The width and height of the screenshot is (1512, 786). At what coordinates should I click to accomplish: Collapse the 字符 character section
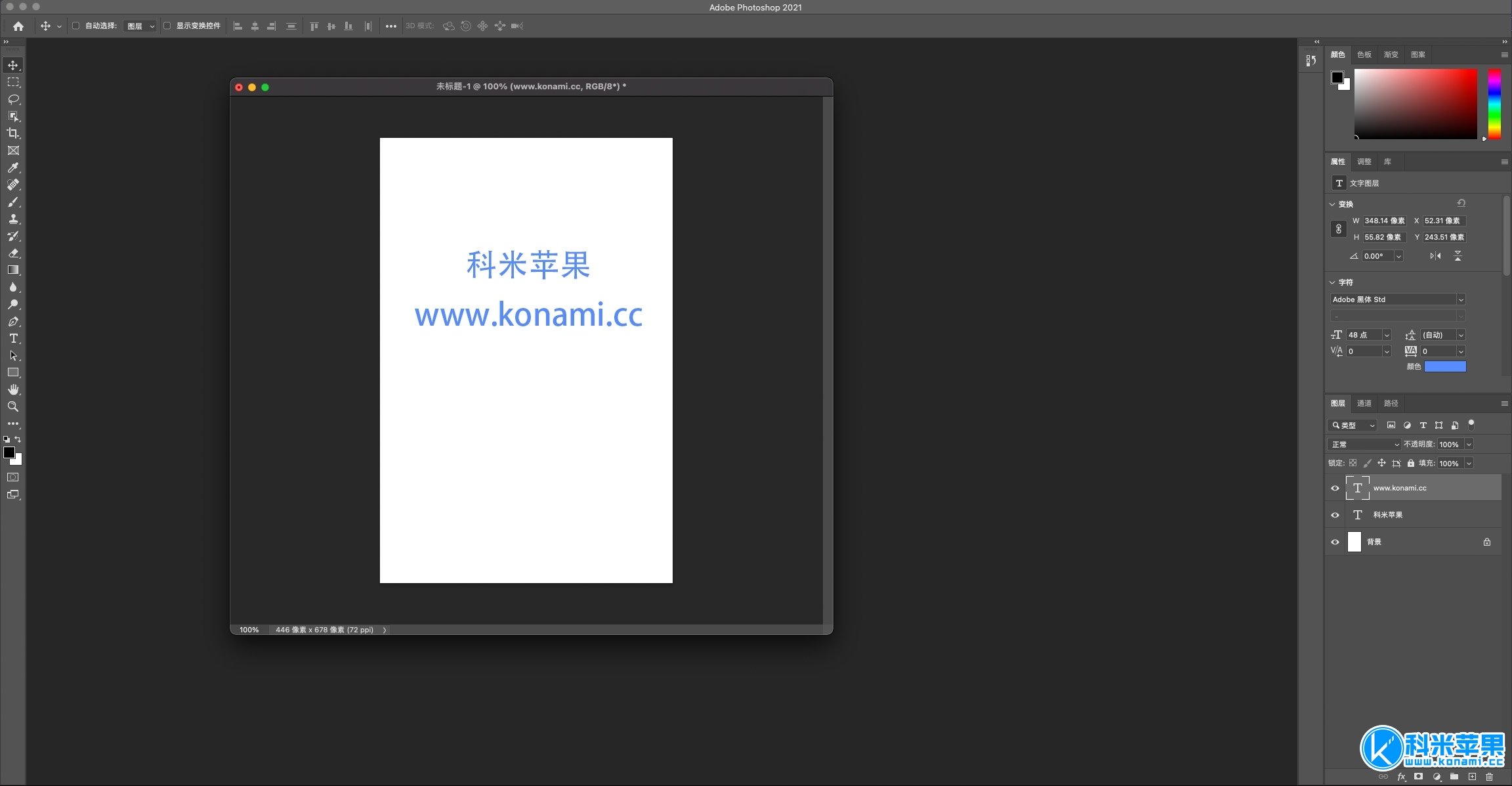[x=1332, y=282]
